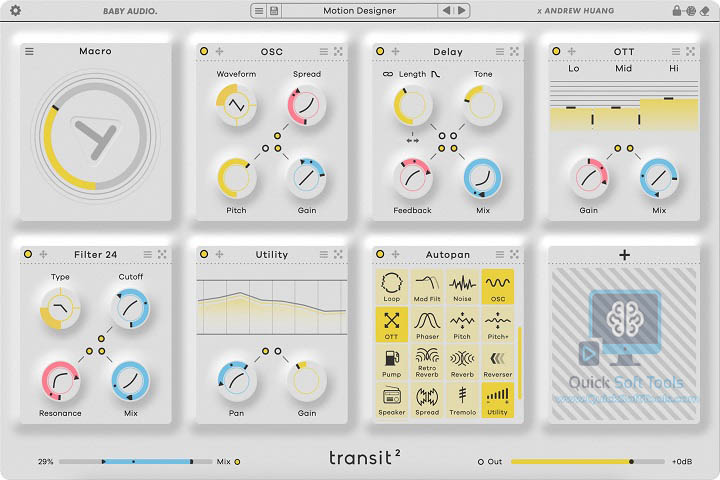Screen dimensions: 720x480
Task: Select the OTT effect tile
Action: (x=392, y=324)
